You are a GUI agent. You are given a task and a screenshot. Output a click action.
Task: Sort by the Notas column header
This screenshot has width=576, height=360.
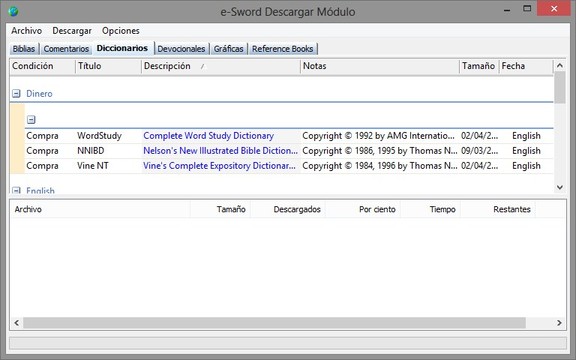pos(380,66)
